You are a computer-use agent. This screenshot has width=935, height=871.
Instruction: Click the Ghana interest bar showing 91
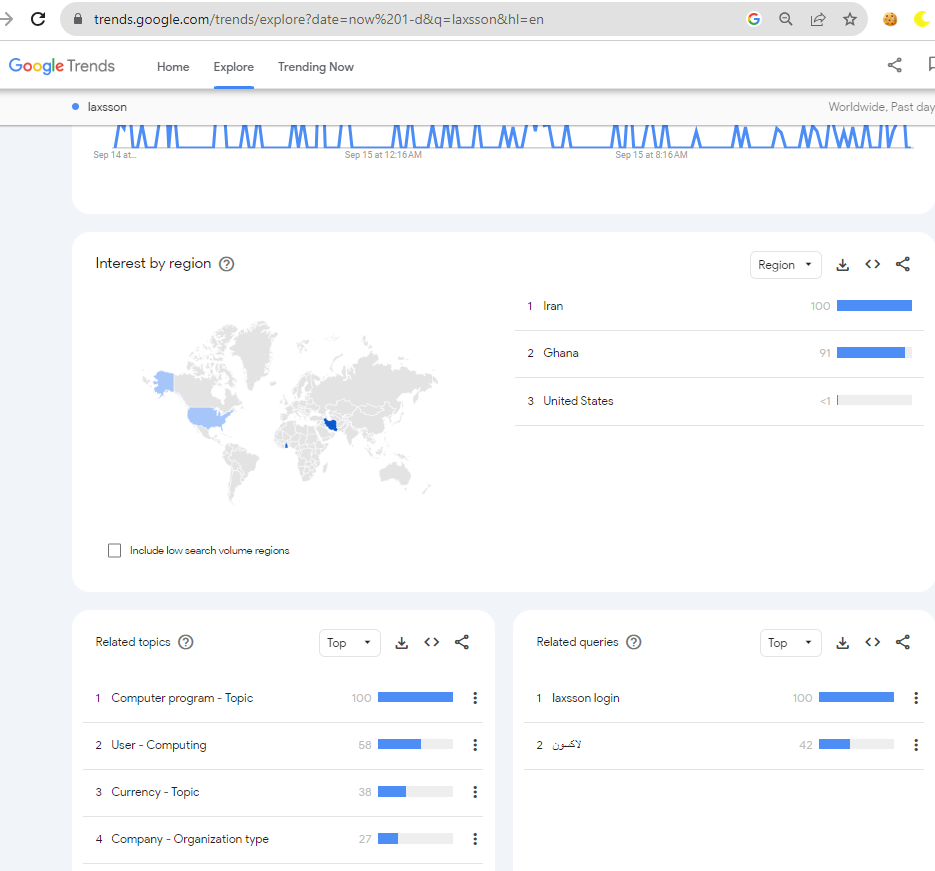point(874,353)
